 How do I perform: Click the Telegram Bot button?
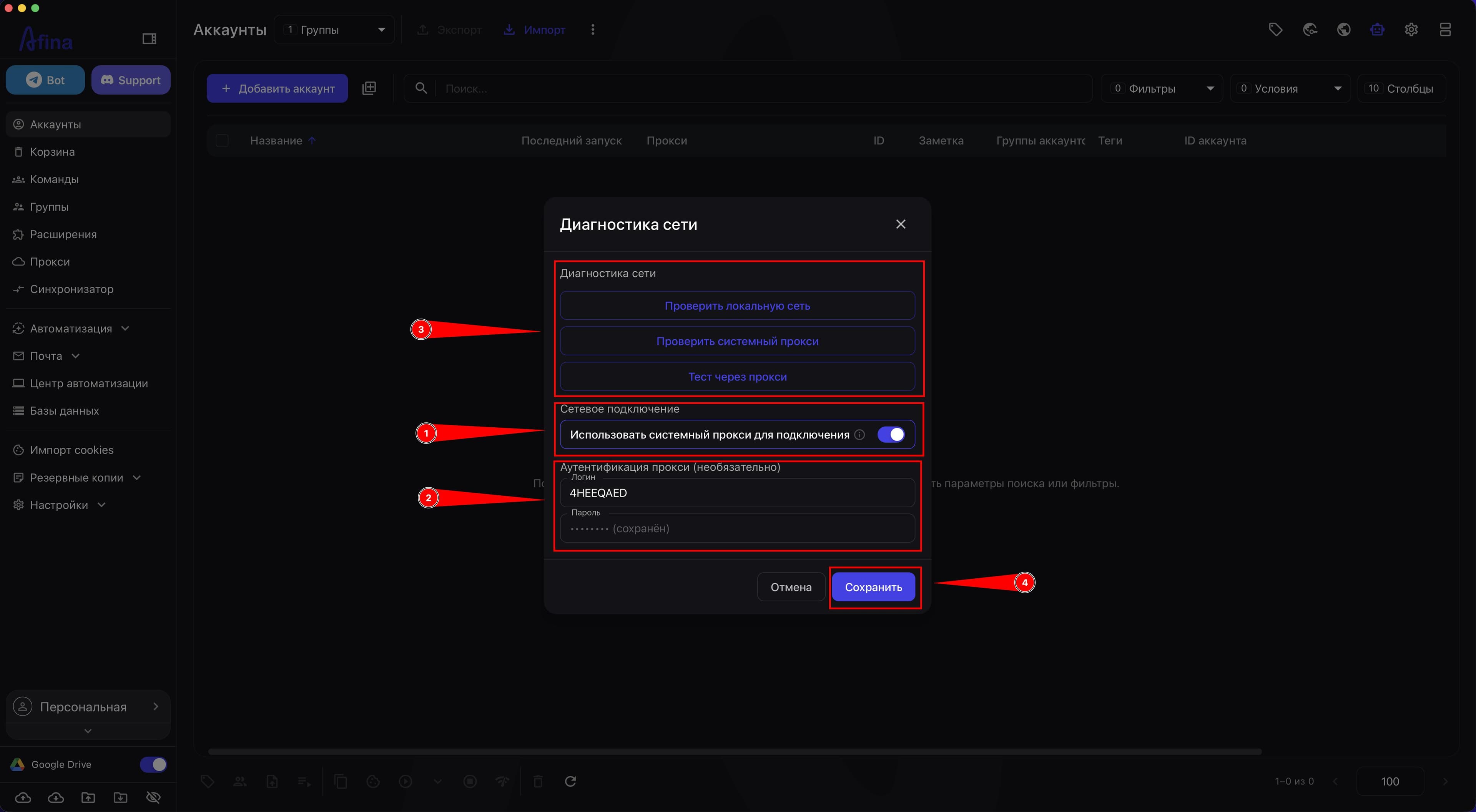point(45,80)
